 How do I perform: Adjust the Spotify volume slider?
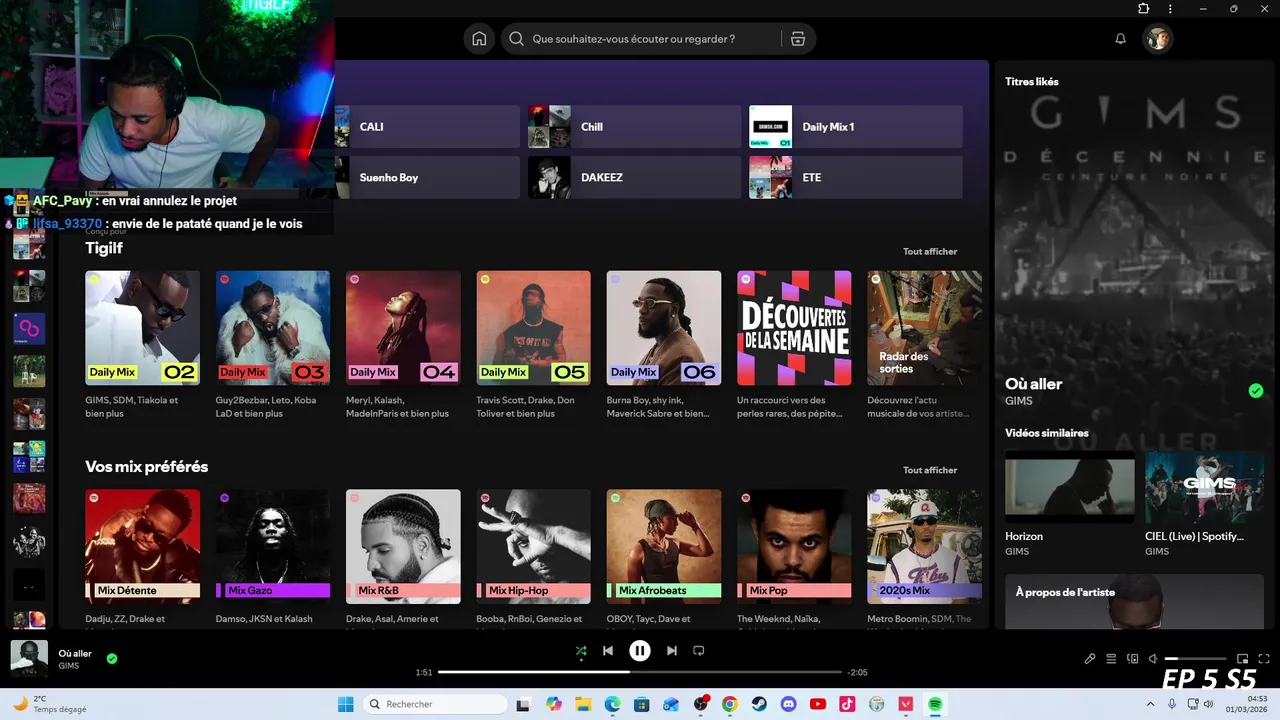1196,659
